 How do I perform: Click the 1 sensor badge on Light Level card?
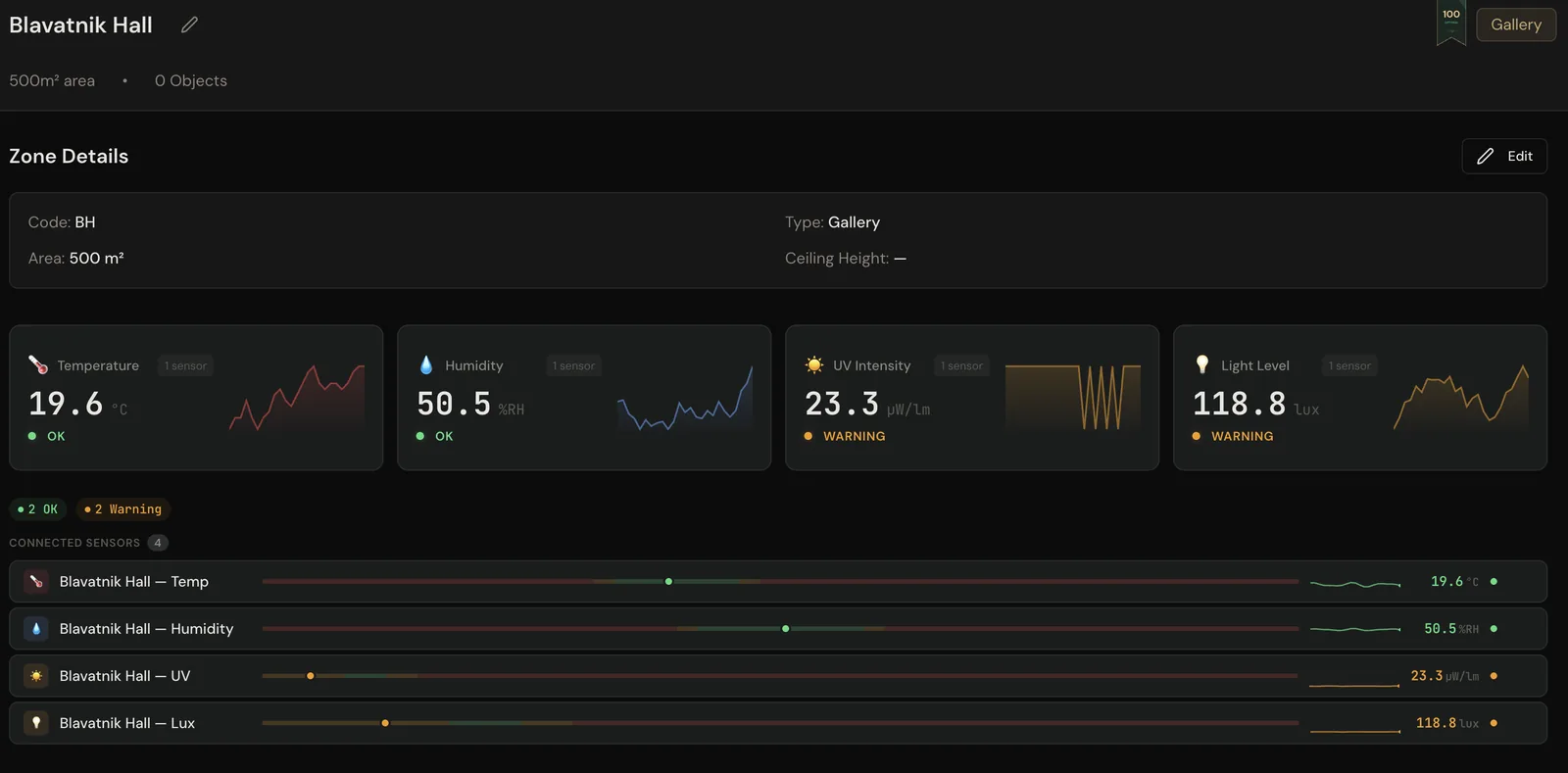click(1349, 365)
